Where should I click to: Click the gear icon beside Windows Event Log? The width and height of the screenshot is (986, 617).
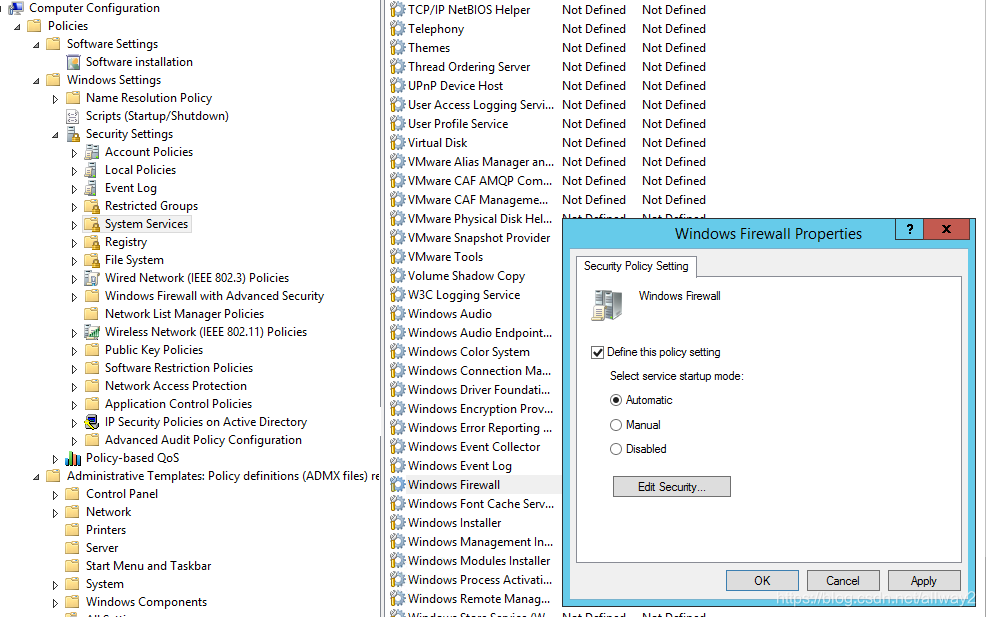tap(397, 466)
